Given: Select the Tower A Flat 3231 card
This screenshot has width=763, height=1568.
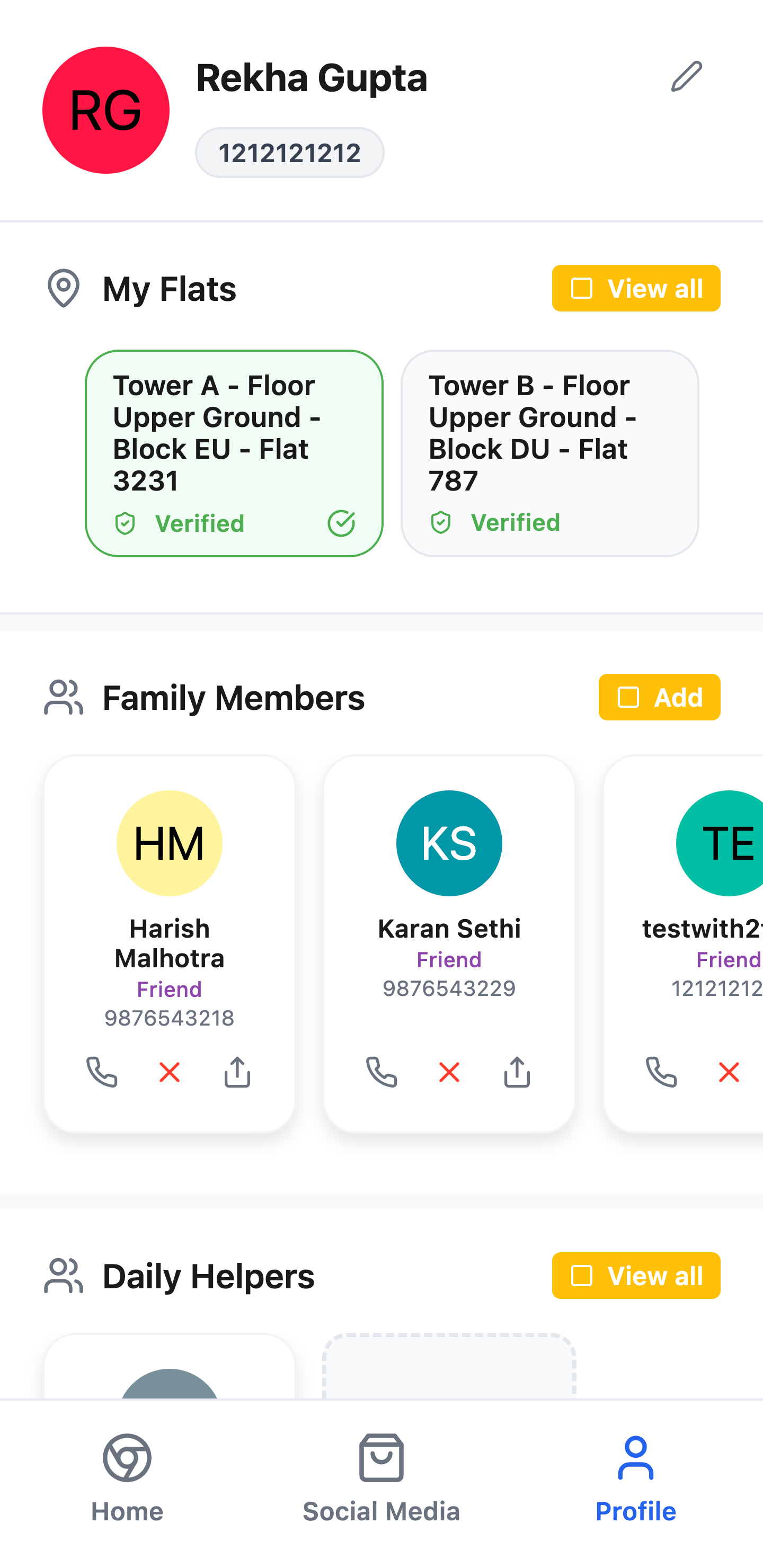Looking at the screenshot, I should (234, 453).
